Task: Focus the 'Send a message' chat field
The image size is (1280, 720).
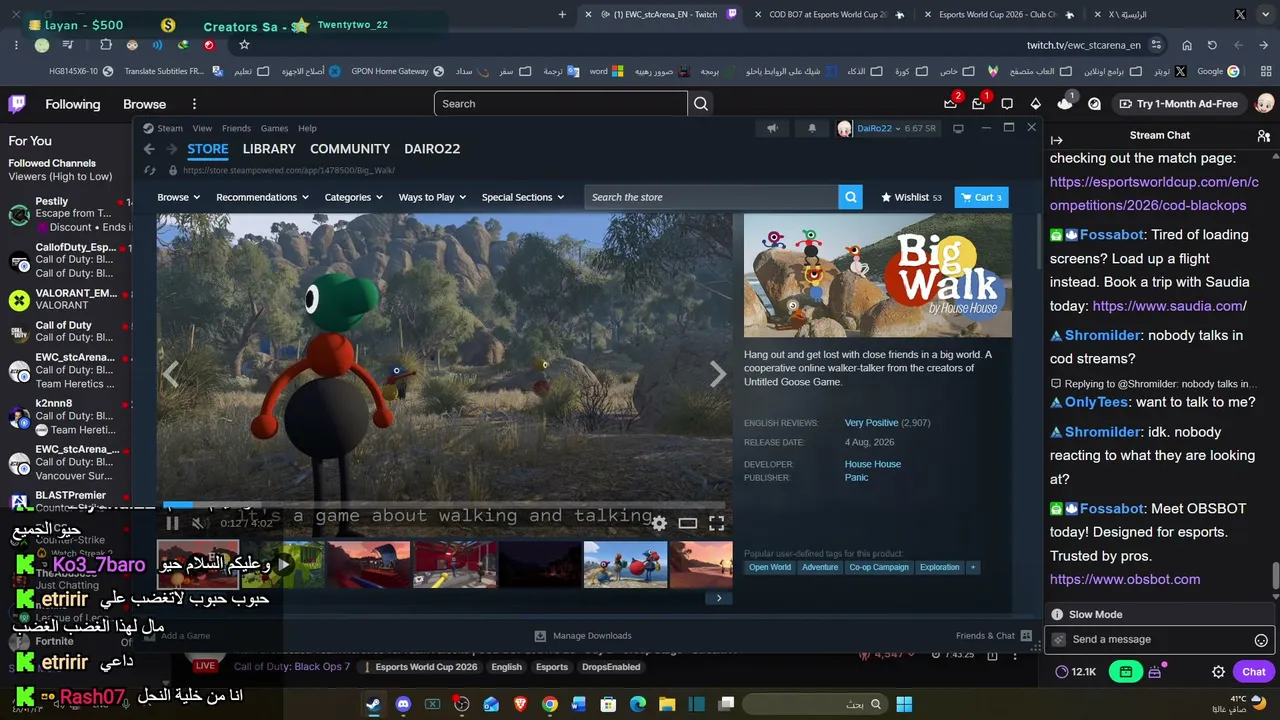Action: click(x=1160, y=640)
